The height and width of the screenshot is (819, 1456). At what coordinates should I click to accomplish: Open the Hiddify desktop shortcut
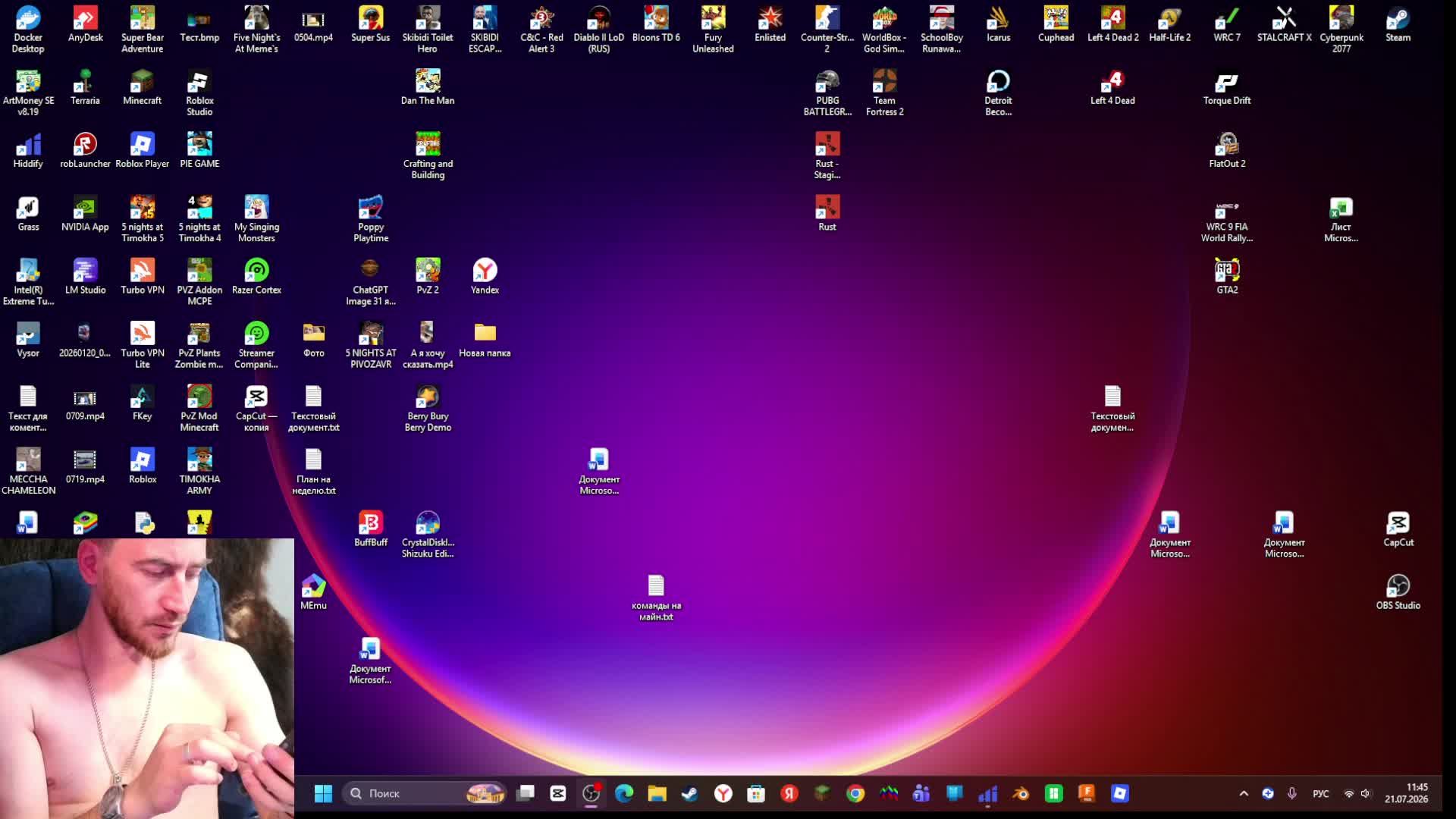coord(28,149)
